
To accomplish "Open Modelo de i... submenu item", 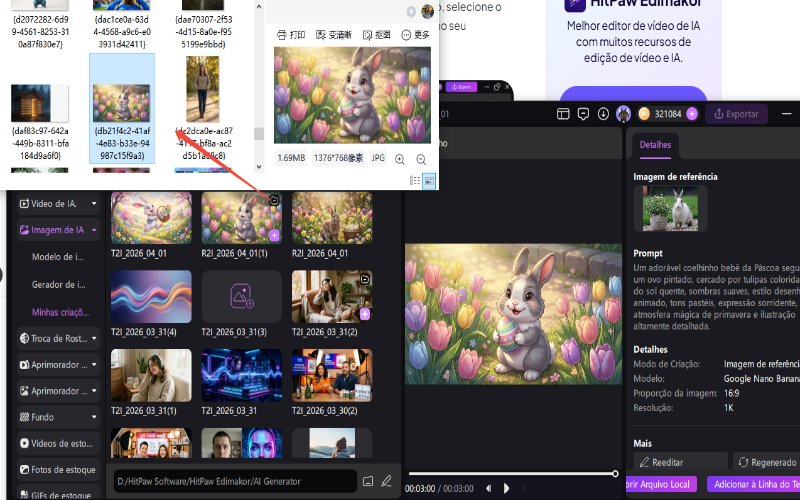I will click(x=58, y=257).
